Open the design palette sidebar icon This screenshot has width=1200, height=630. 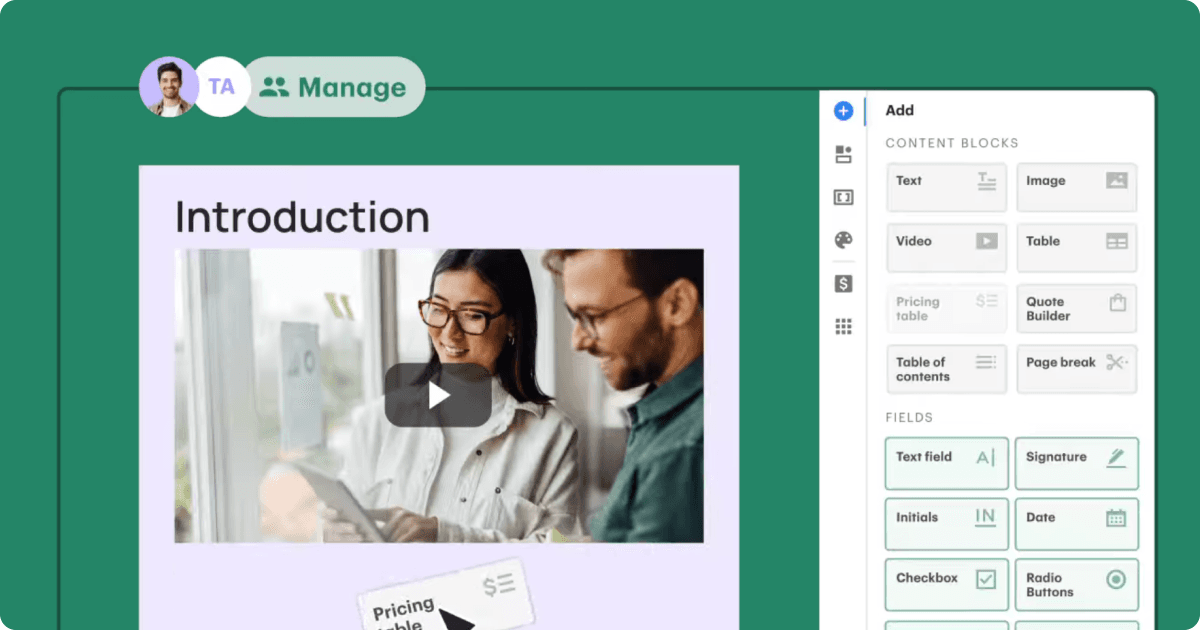843,240
